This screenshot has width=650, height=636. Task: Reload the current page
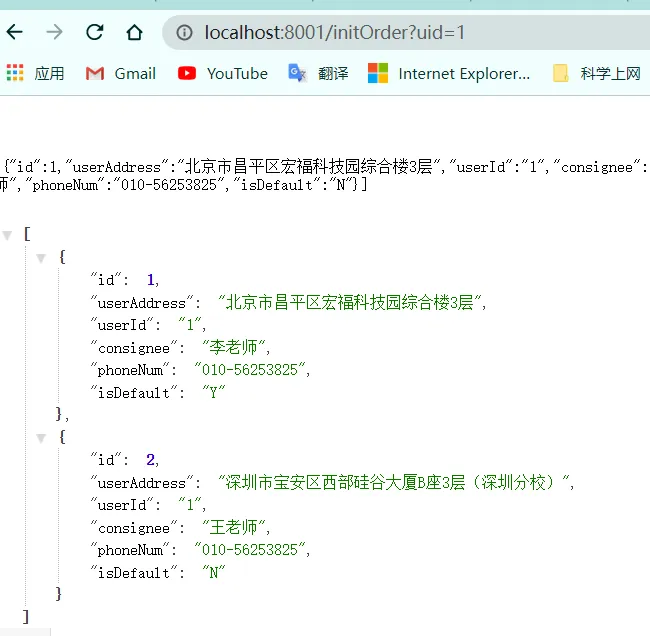point(95,33)
